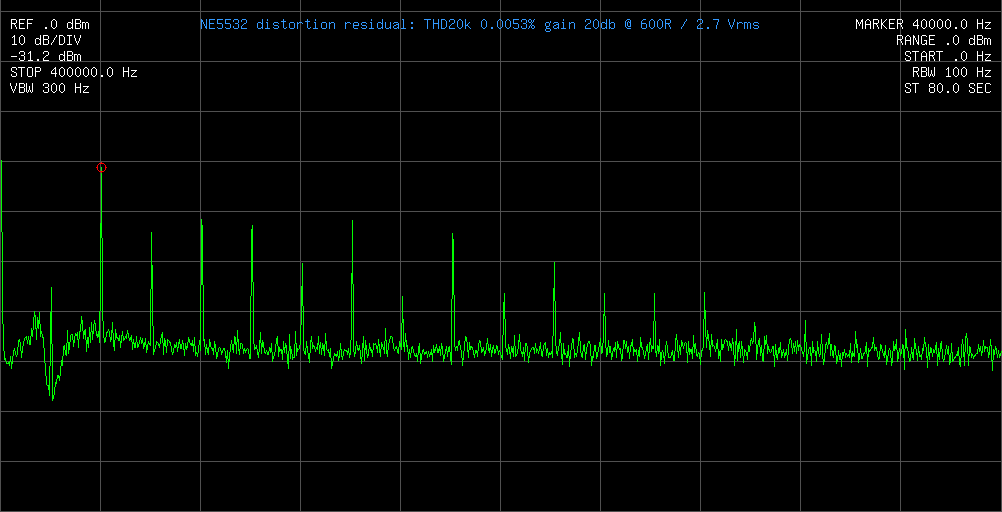Select the 10 dB/DIV scale label

[x=46, y=41]
